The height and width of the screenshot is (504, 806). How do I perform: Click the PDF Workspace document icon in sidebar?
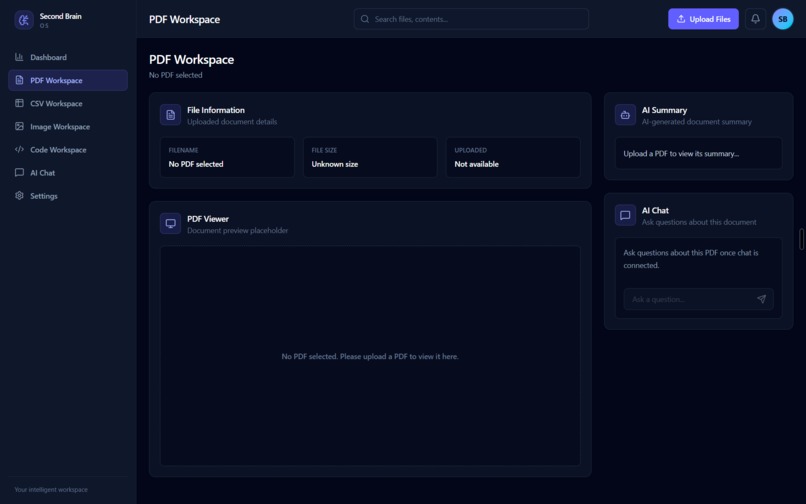[x=19, y=80]
